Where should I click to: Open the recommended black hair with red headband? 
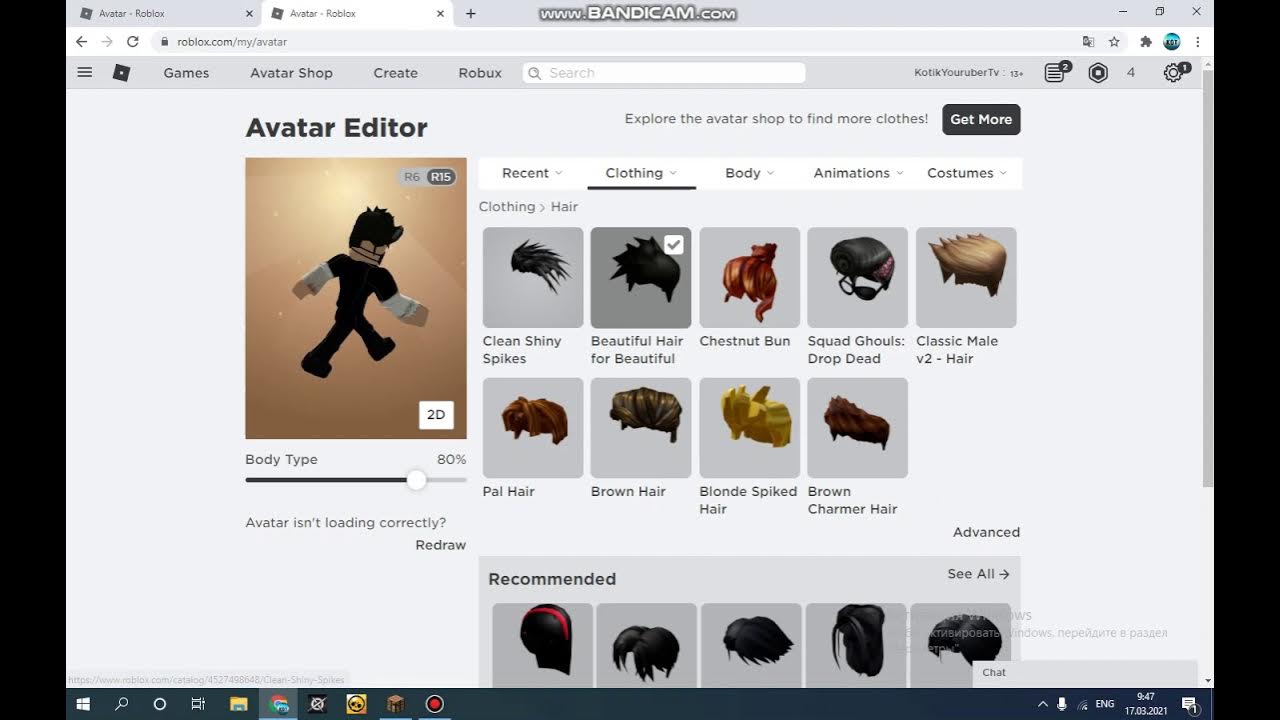pyautogui.click(x=542, y=645)
